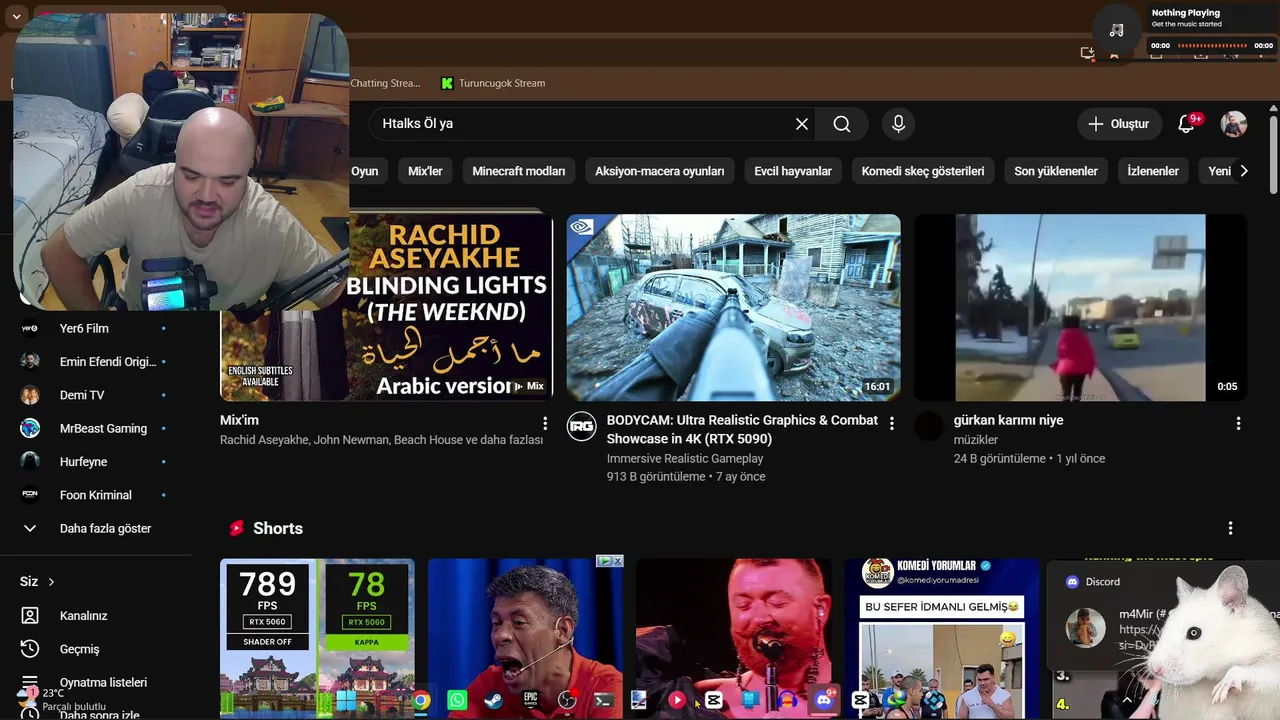Show hidden system tray icons chevron
This screenshot has width=1280, height=720.
click(1127, 700)
